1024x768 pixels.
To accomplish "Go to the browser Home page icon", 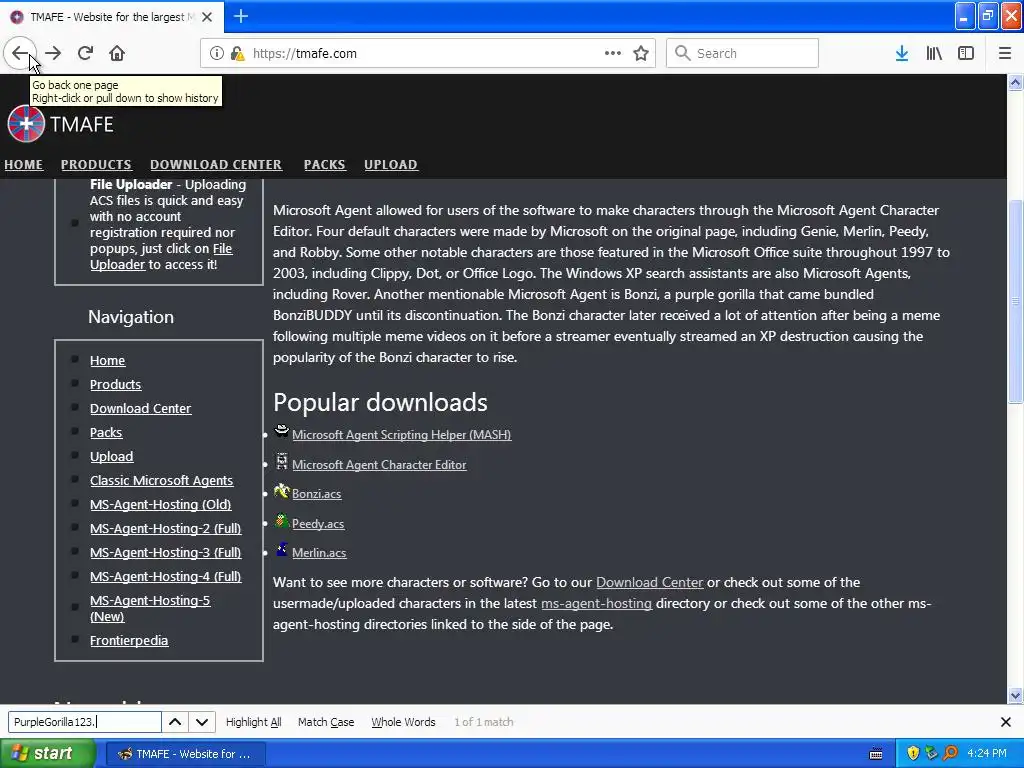I will click(x=117, y=53).
